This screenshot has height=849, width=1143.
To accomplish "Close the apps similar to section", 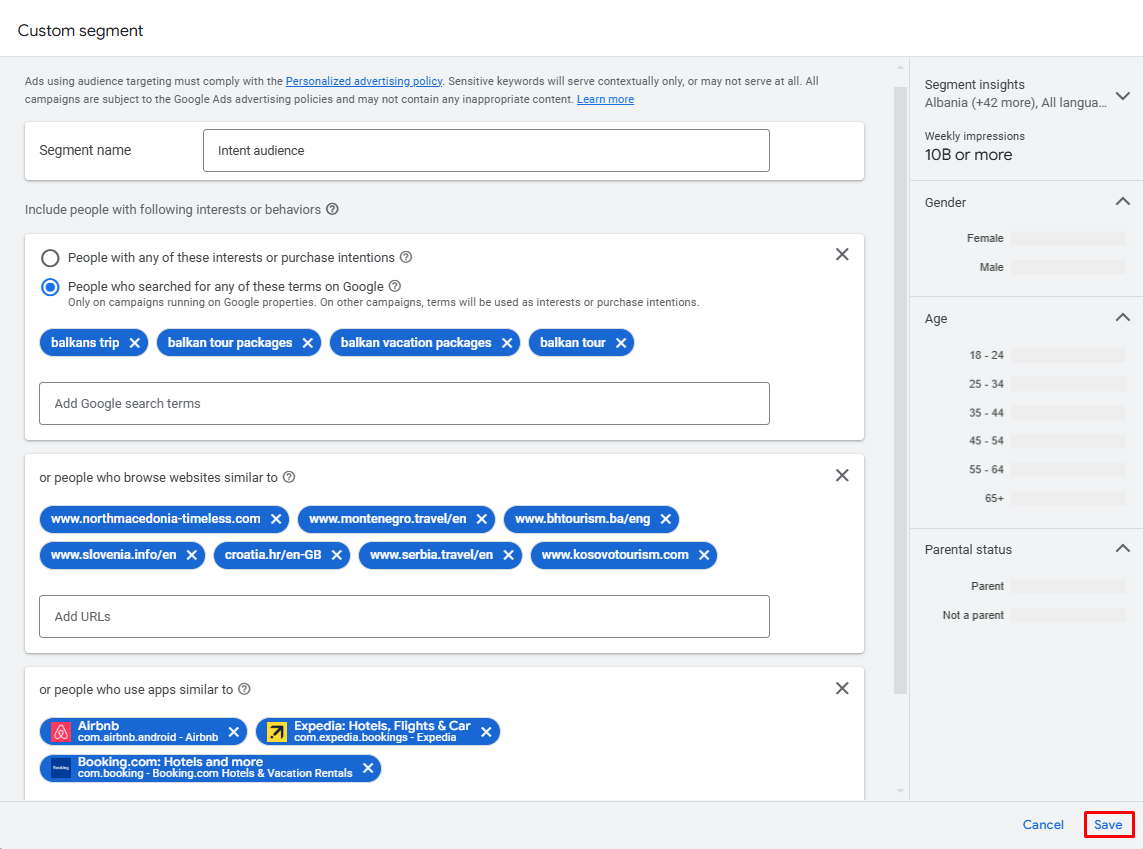I will coord(842,689).
